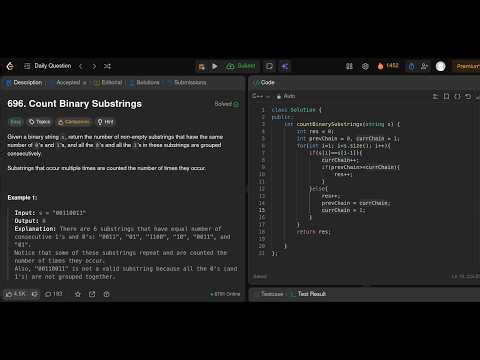This screenshot has width=480, height=360.
Task: Share the problem with share icon
Action: coord(92,294)
